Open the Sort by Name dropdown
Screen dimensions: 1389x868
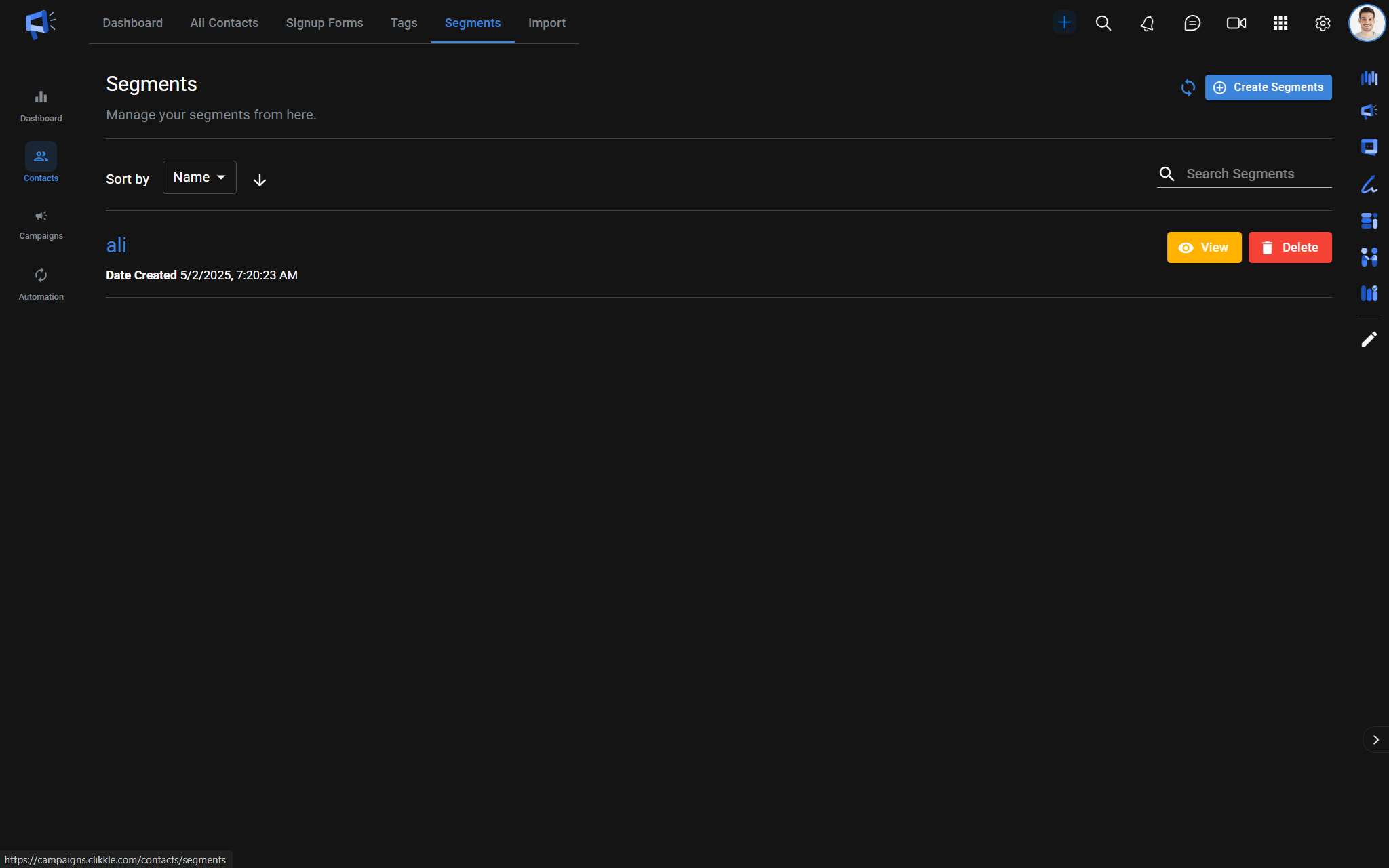tap(199, 177)
